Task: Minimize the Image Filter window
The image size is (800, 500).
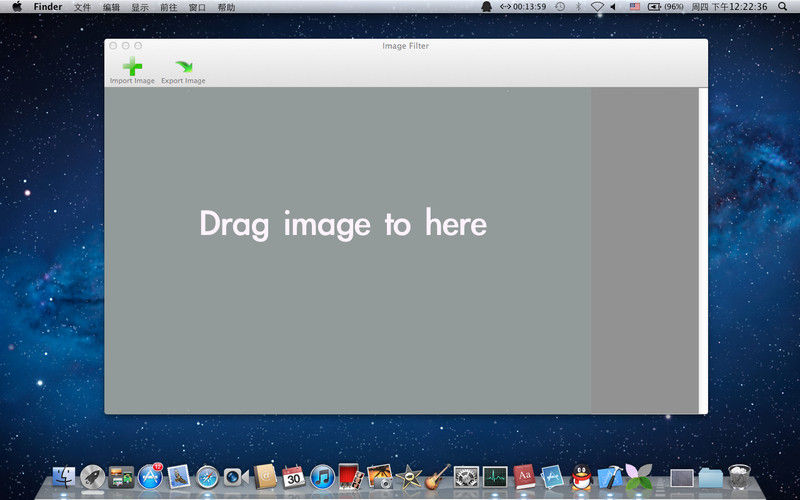Action: (126, 46)
